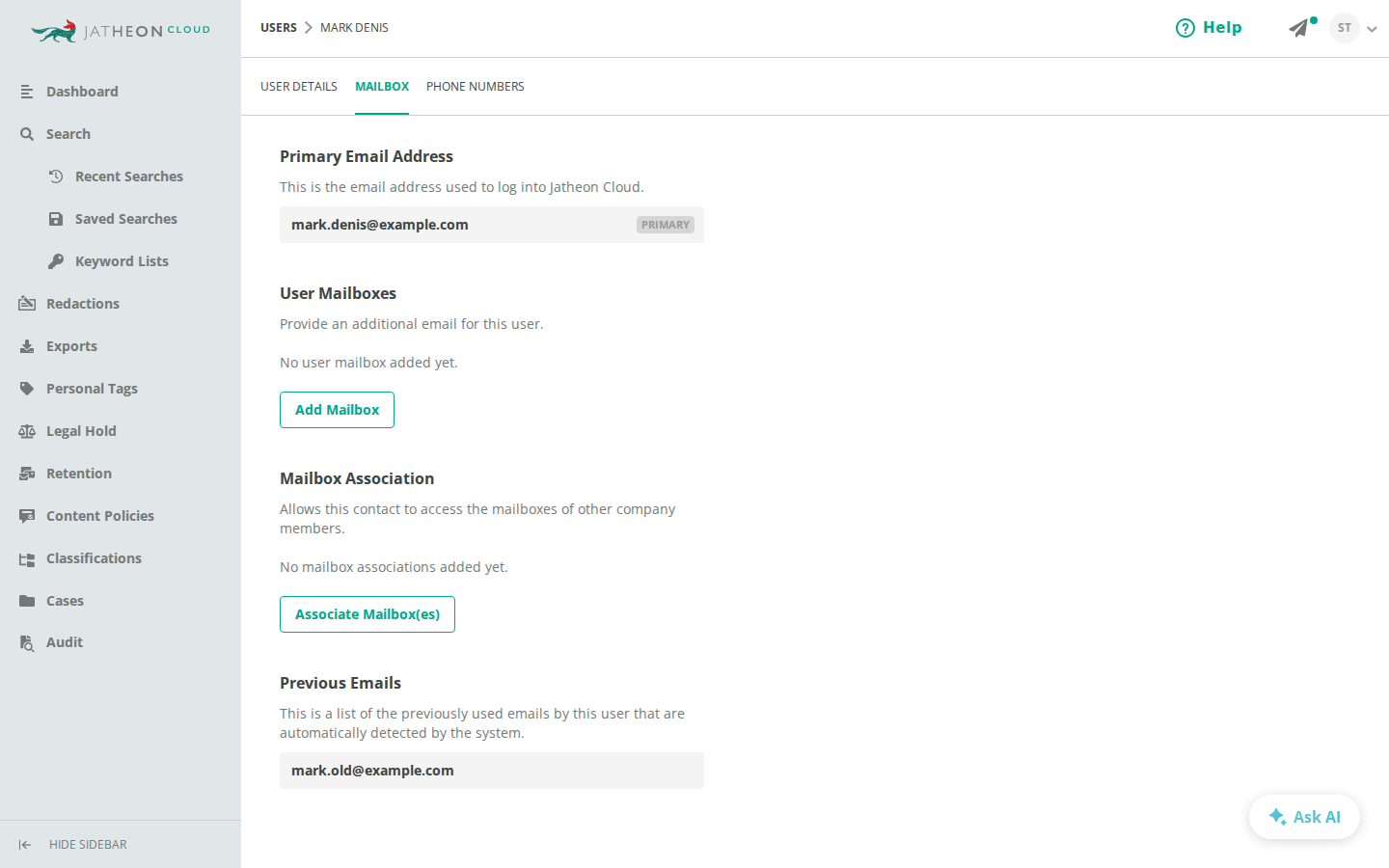Open Dashboard via its sidebar icon

[27, 92]
